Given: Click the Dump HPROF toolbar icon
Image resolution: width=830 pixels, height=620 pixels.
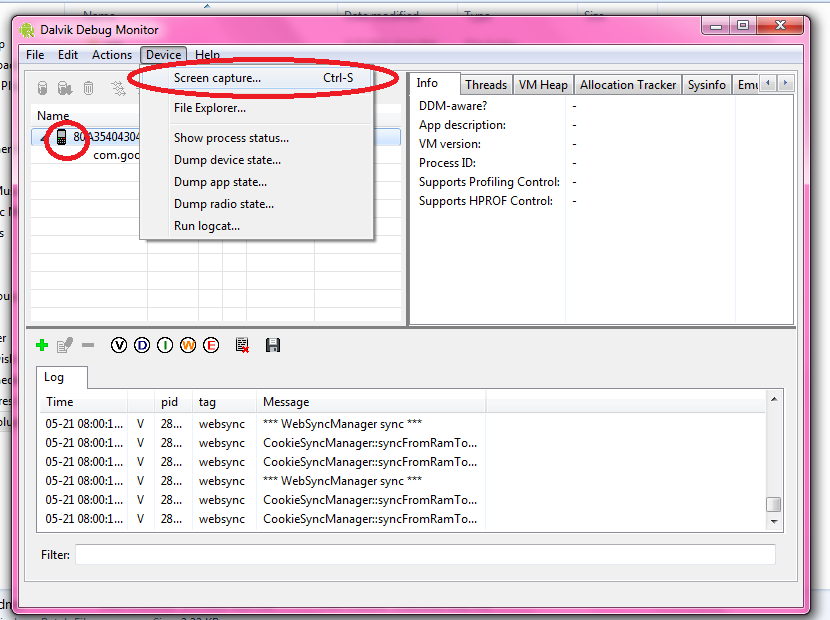Looking at the screenshot, I should (x=65, y=88).
